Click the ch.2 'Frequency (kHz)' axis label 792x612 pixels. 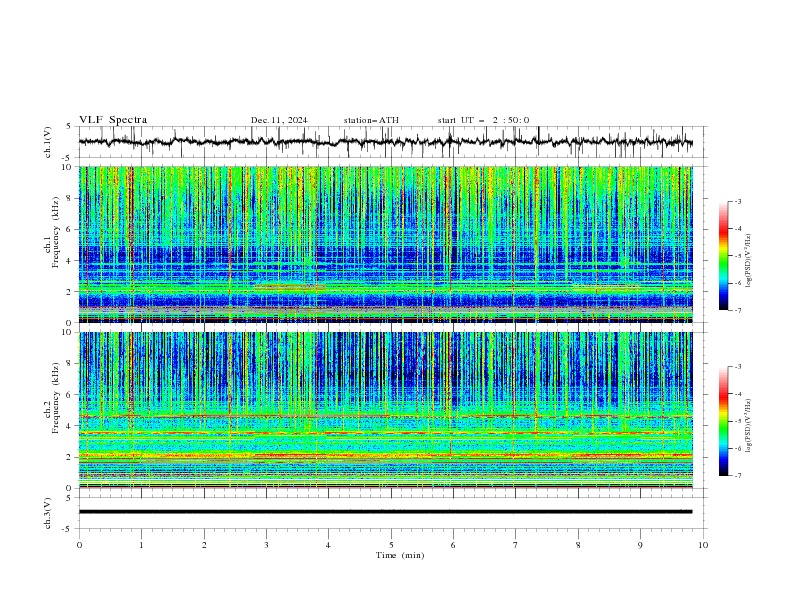pos(56,398)
